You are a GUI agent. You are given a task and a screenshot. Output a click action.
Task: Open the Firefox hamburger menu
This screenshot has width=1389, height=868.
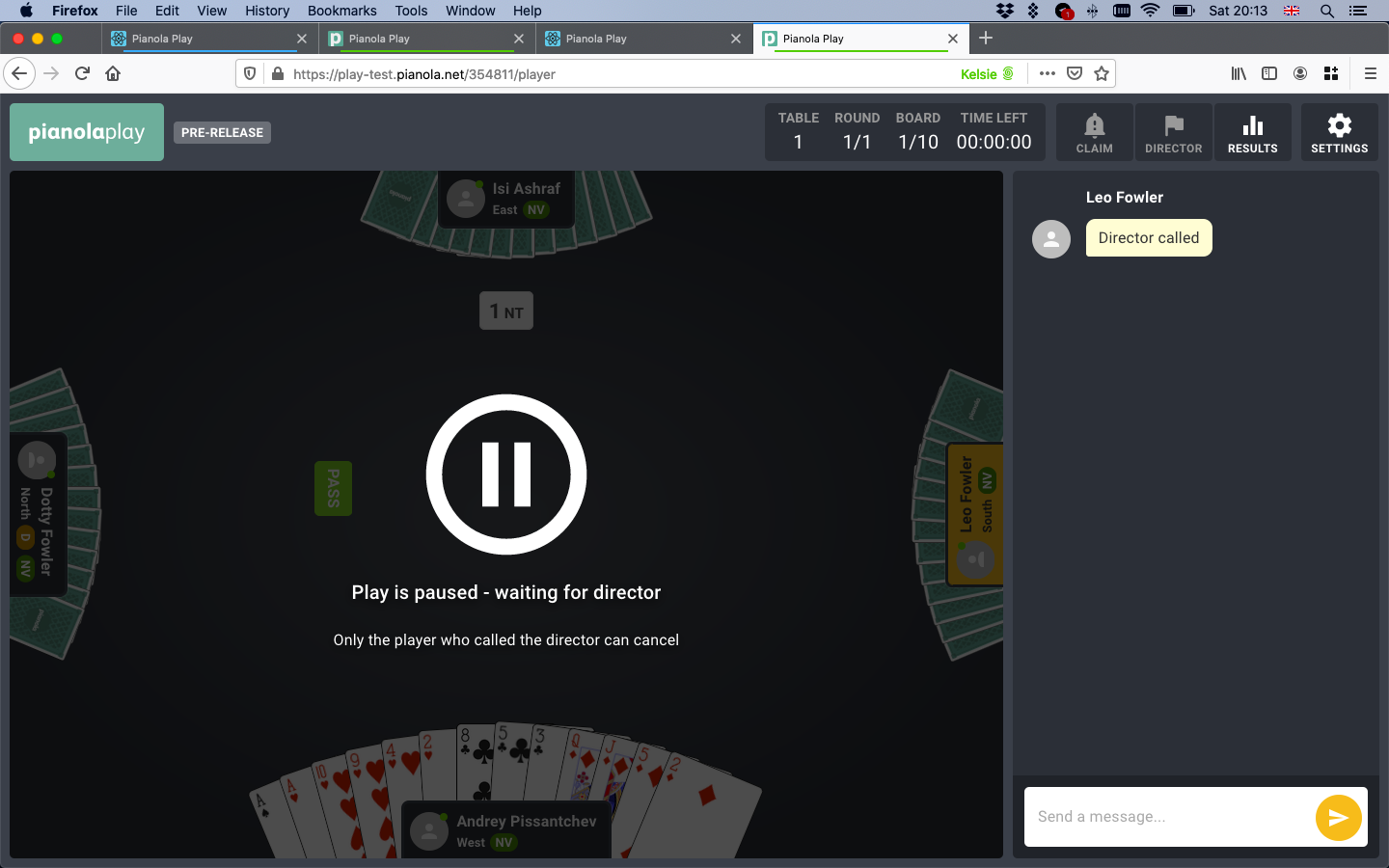tap(1370, 73)
